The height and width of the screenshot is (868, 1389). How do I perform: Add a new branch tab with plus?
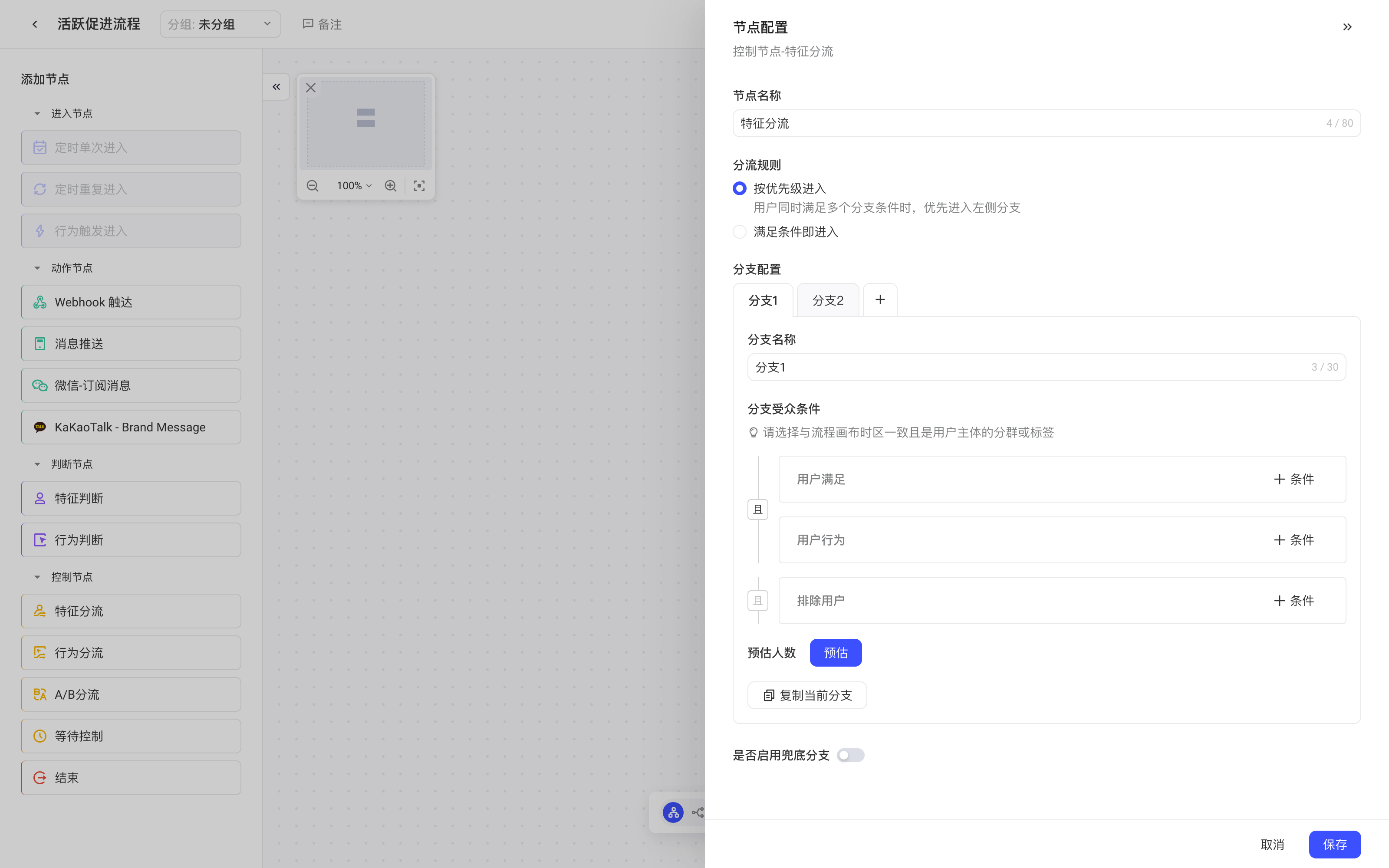(x=880, y=299)
